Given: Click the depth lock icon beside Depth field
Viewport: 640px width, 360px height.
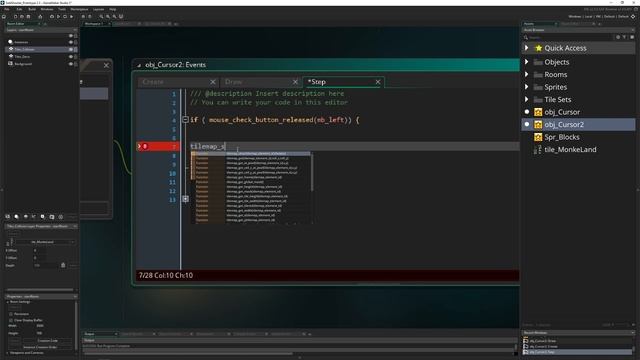Looking at the screenshot, I should [63, 265].
